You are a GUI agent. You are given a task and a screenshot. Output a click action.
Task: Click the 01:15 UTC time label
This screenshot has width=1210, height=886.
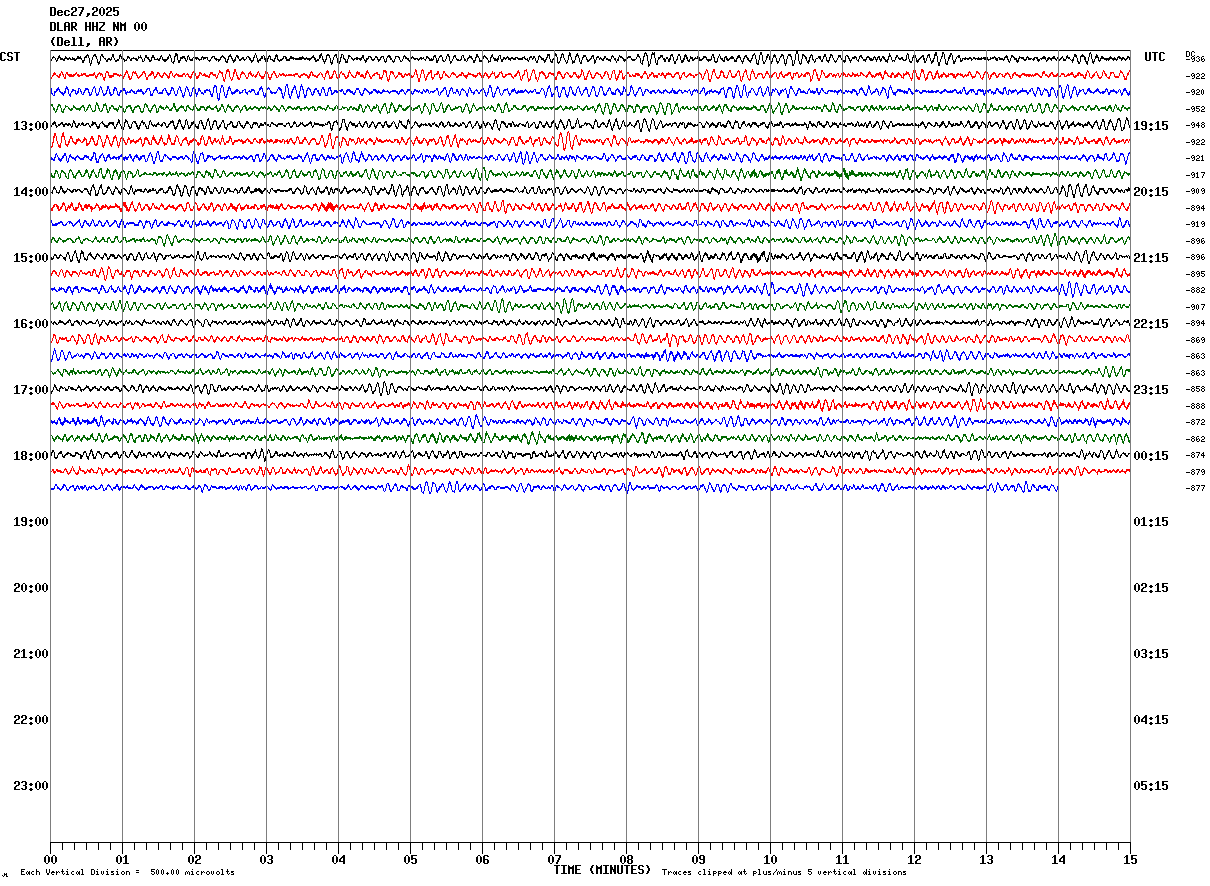[1151, 522]
